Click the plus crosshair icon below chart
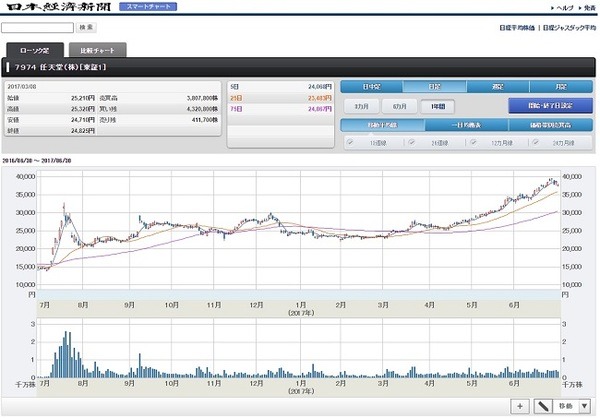This screenshot has width=600, height=418. 520,406
